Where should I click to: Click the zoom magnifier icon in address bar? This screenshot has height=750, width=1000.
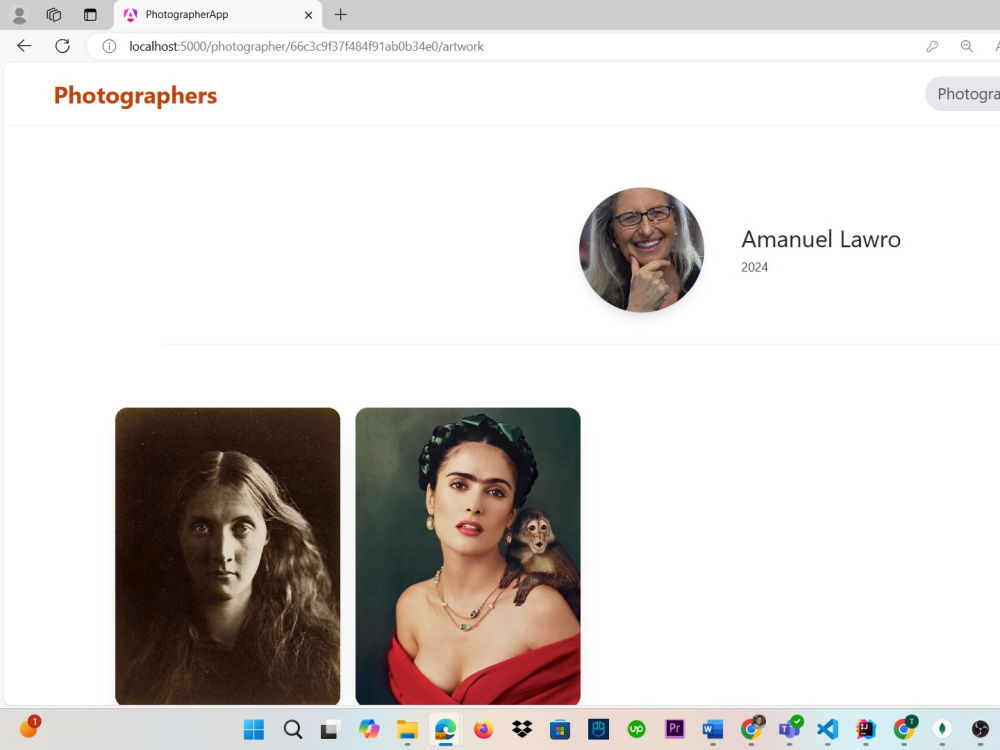point(967,46)
